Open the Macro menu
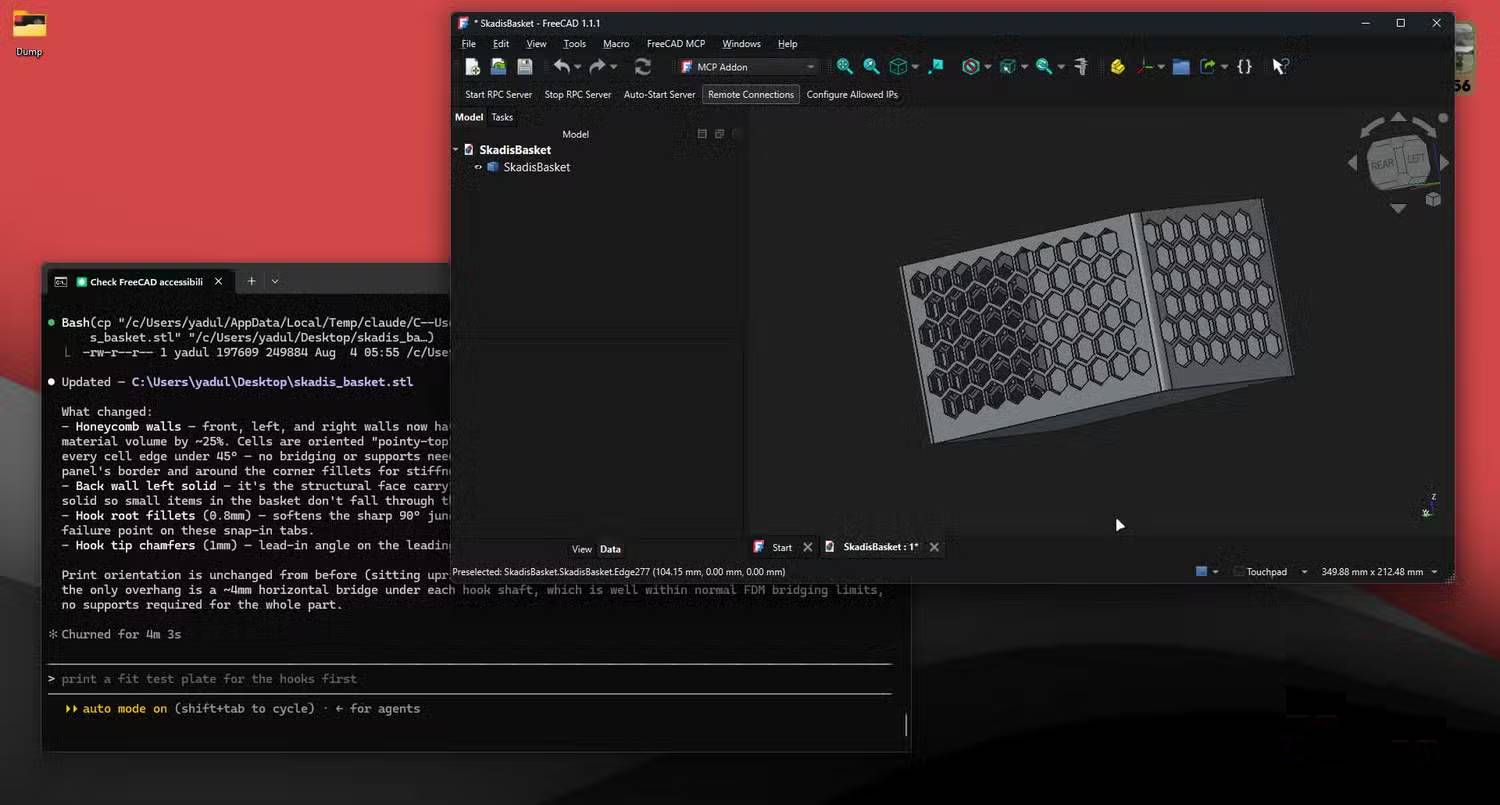The width and height of the screenshot is (1500, 805). [x=616, y=44]
